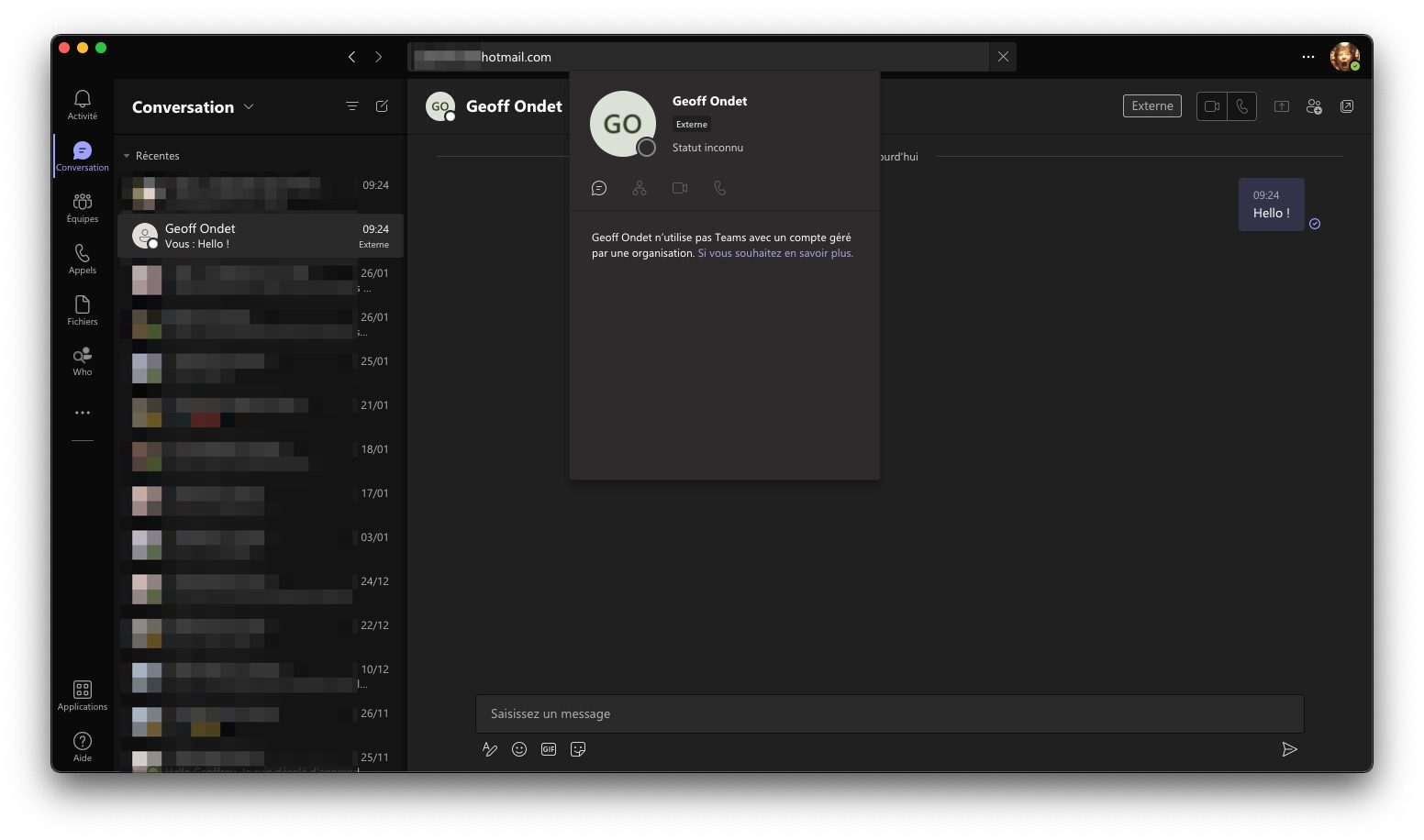1424x840 pixels.
Task: Open the GIF picker
Action: tap(549, 749)
